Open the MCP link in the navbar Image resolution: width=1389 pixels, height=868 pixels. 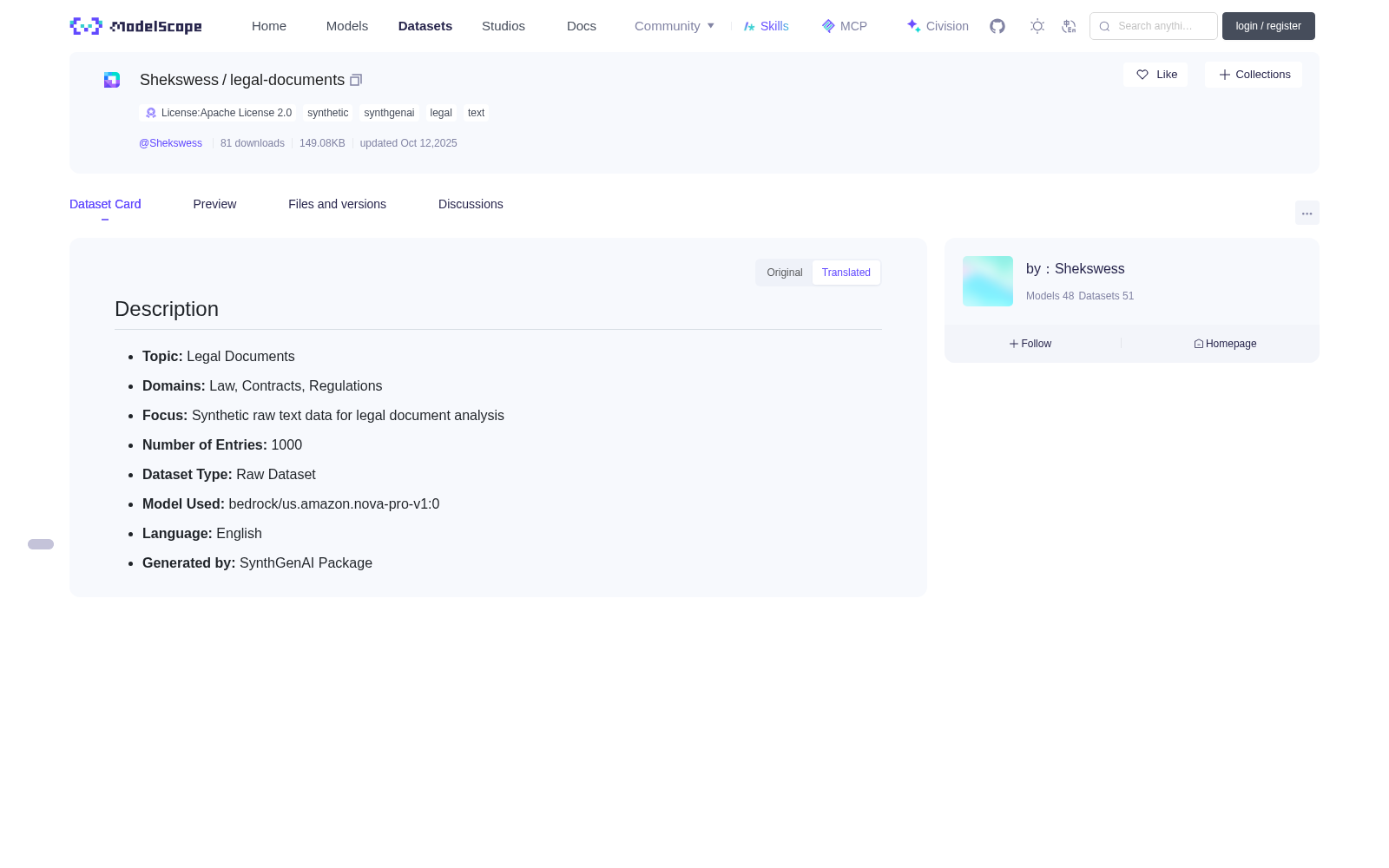[844, 26]
